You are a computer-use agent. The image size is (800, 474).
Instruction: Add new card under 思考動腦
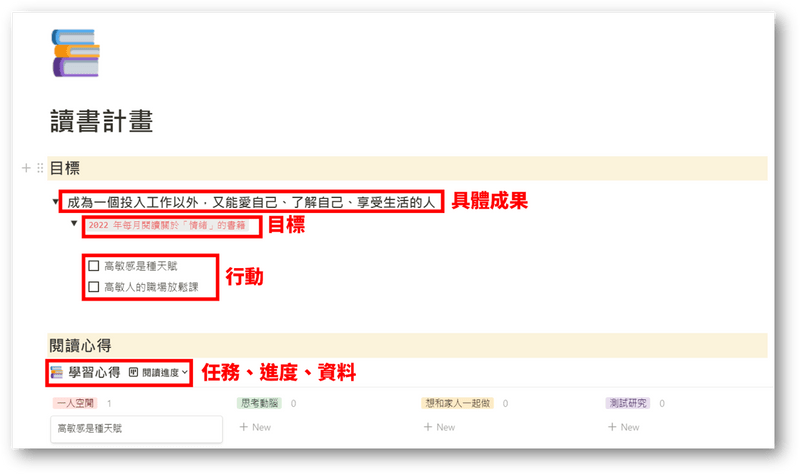coord(255,427)
